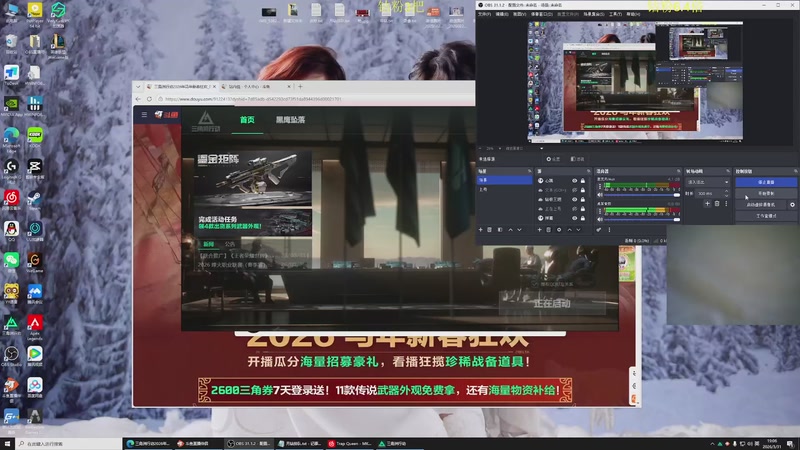Viewport: 800px width, 450px height.
Task: Open OBS Studio desktop shortcut
Action: 11,357
